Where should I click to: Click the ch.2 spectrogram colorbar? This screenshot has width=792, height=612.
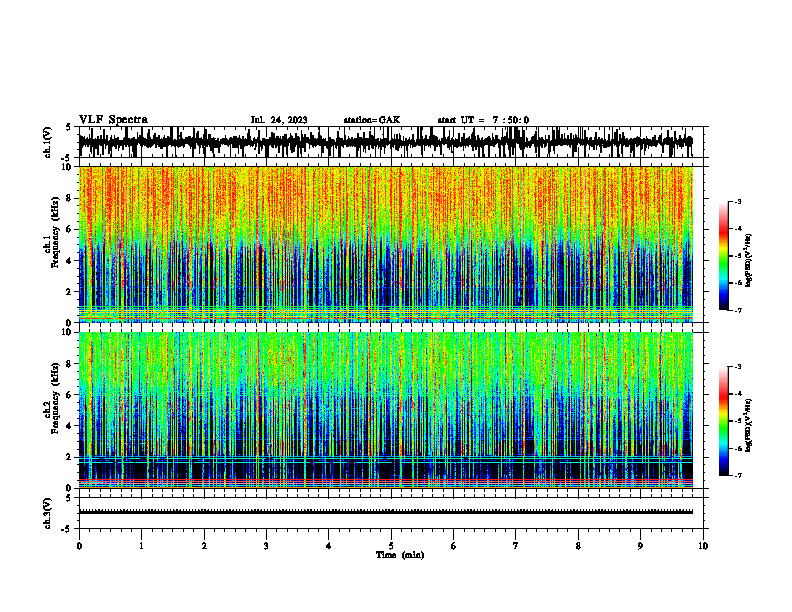723,421
